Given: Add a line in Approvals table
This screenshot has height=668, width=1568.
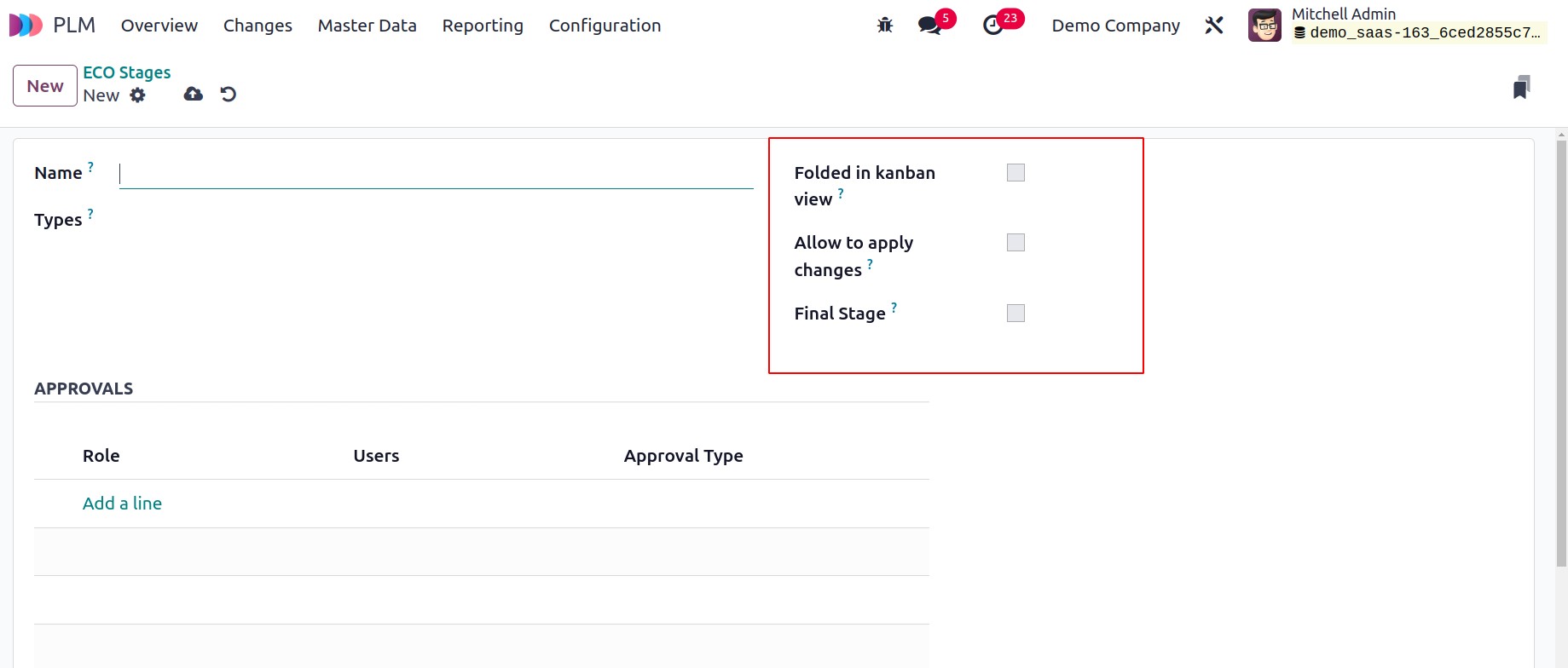Looking at the screenshot, I should click(122, 504).
